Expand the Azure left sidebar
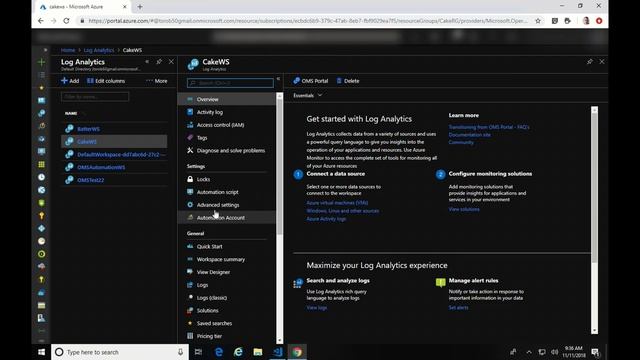This screenshot has height=360, width=640. click(45, 50)
